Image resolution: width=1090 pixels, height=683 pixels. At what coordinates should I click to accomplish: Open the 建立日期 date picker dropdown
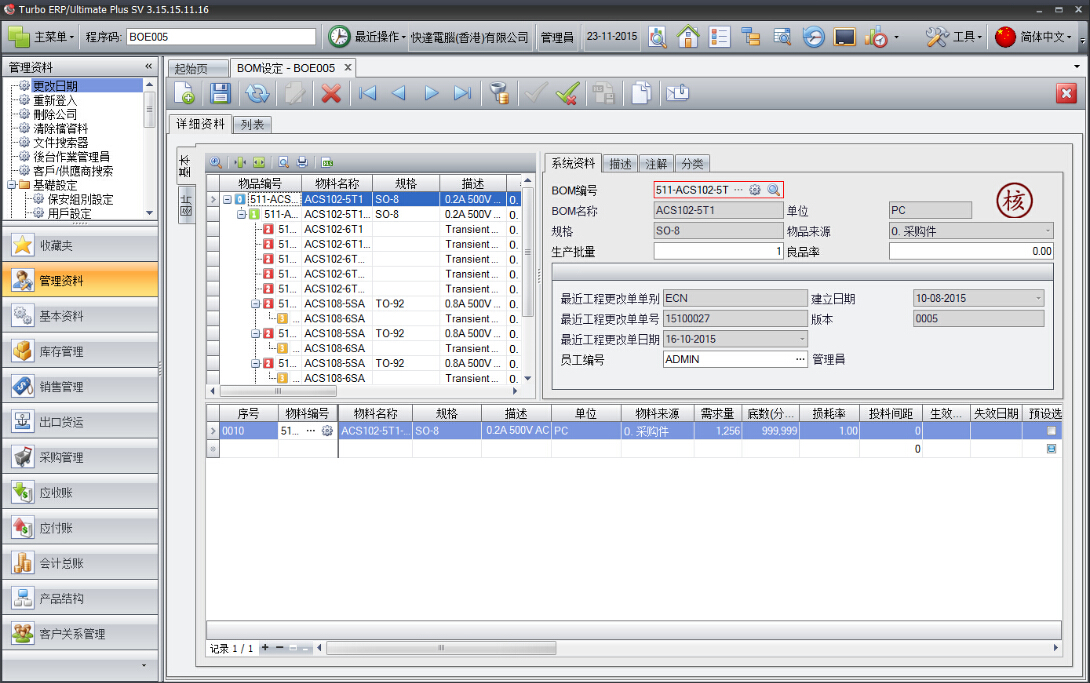click(1039, 298)
